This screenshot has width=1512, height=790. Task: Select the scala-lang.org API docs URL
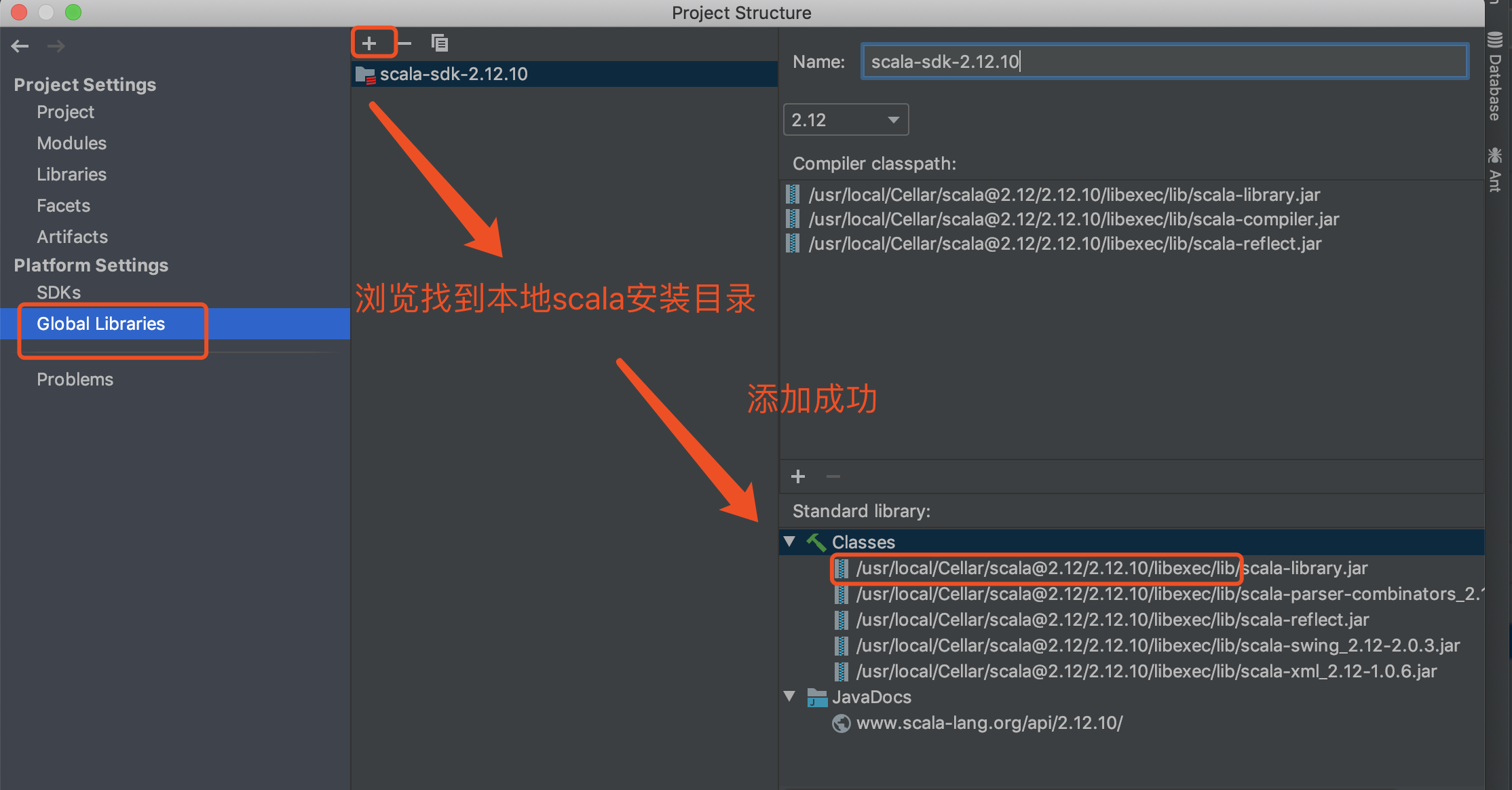989,723
